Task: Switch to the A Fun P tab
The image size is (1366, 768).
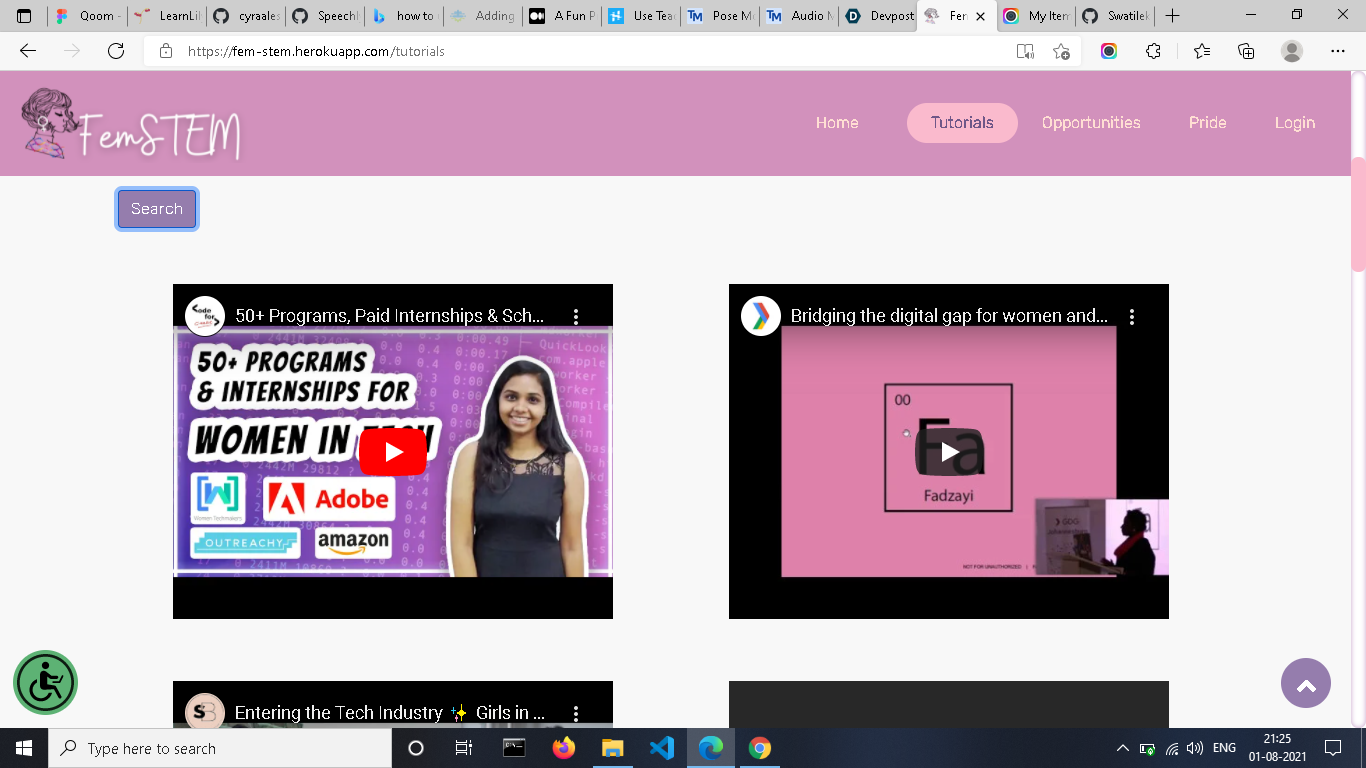Action: (x=562, y=16)
